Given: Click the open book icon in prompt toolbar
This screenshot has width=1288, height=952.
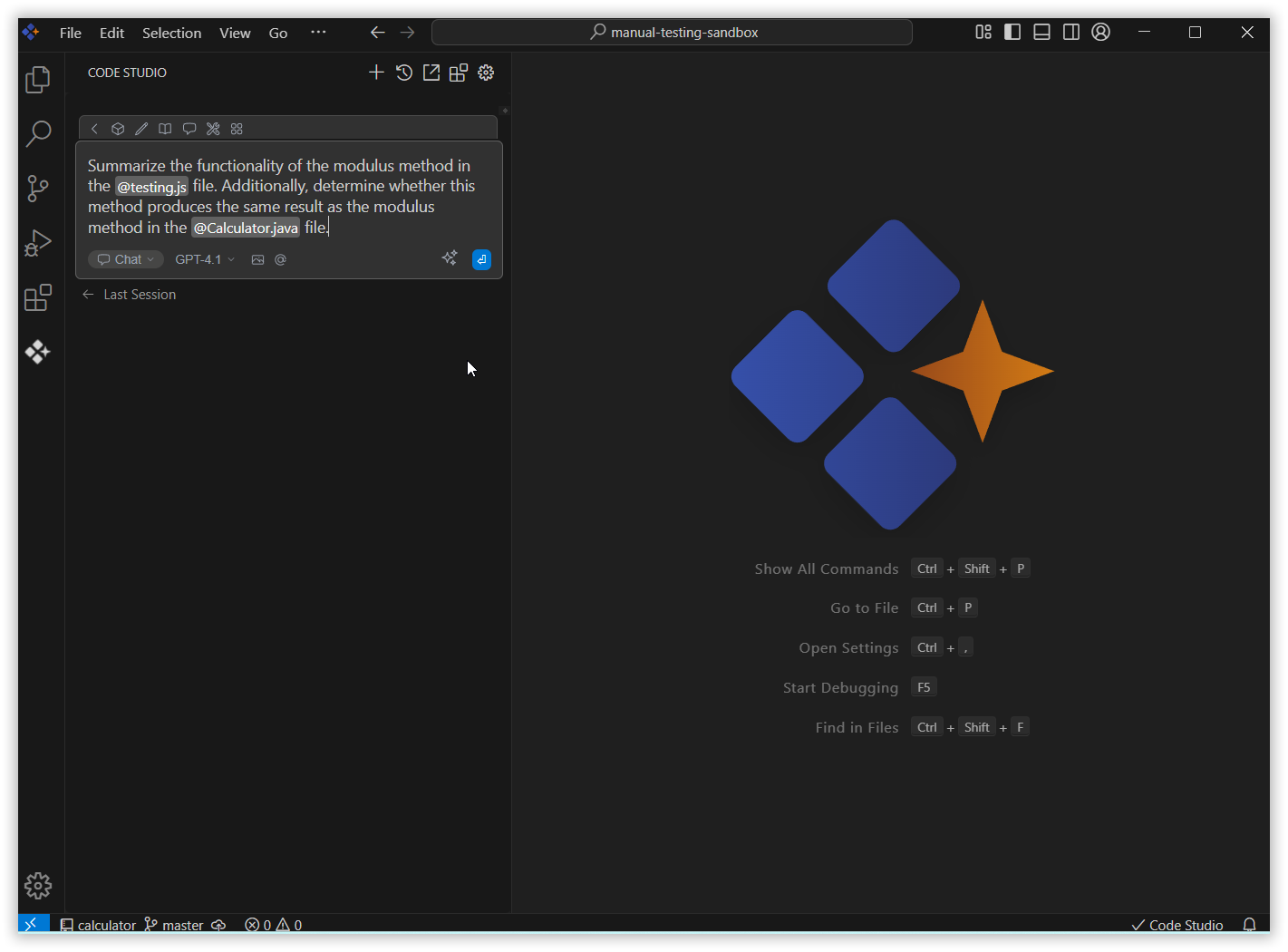Looking at the screenshot, I should 165,129.
